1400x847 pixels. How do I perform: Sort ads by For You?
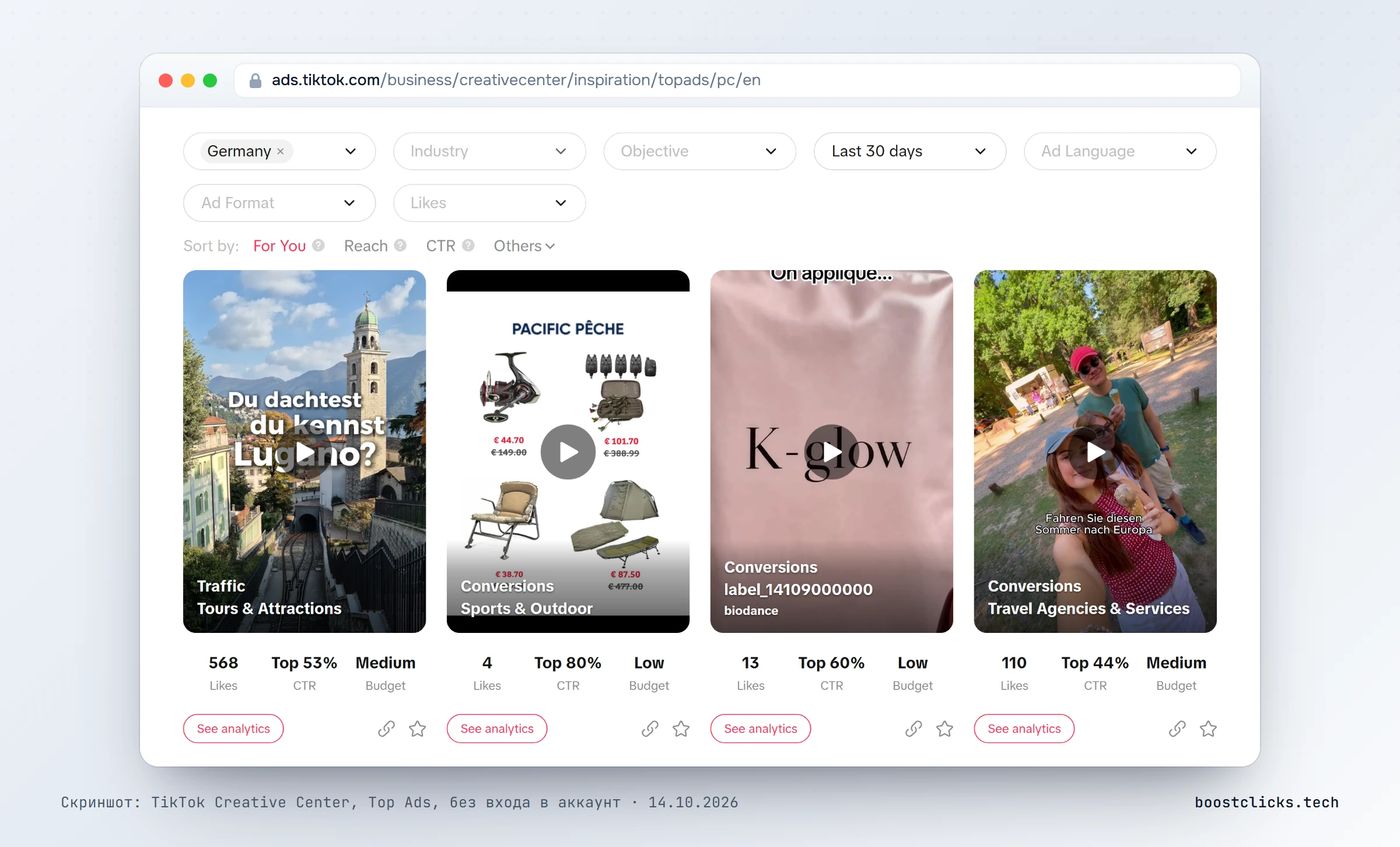click(279, 246)
